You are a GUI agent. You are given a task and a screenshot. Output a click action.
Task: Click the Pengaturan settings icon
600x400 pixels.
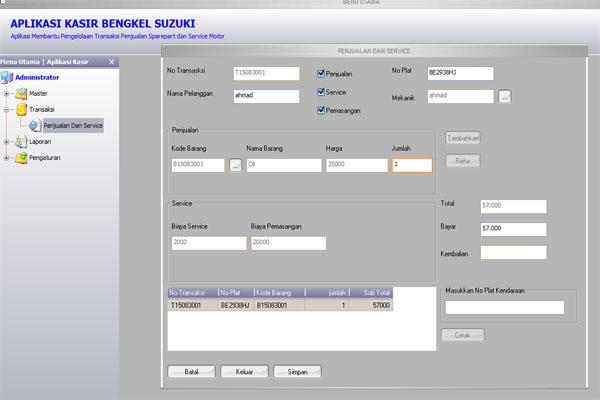click(21, 158)
